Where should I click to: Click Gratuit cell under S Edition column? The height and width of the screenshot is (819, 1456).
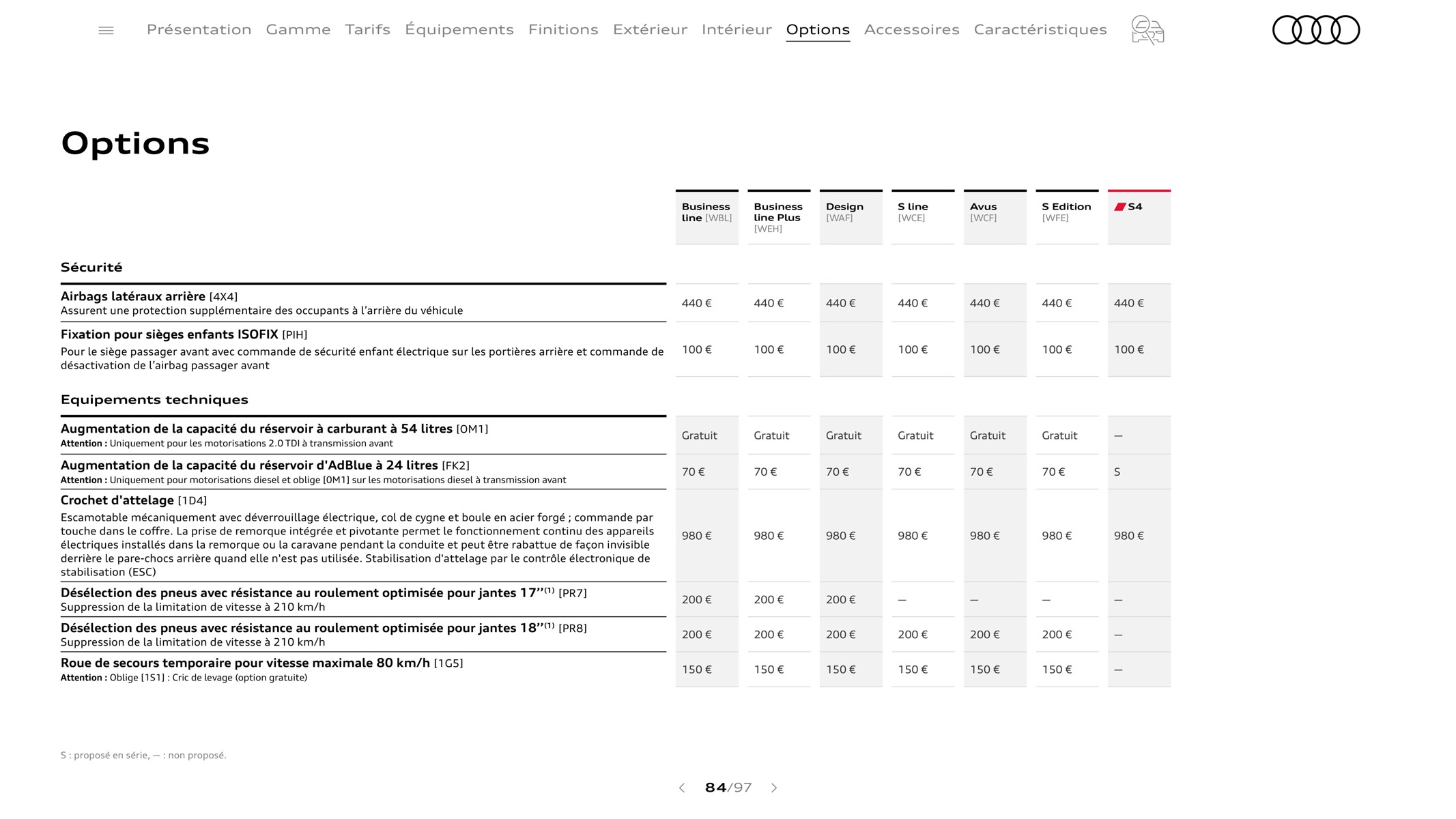(1059, 435)
